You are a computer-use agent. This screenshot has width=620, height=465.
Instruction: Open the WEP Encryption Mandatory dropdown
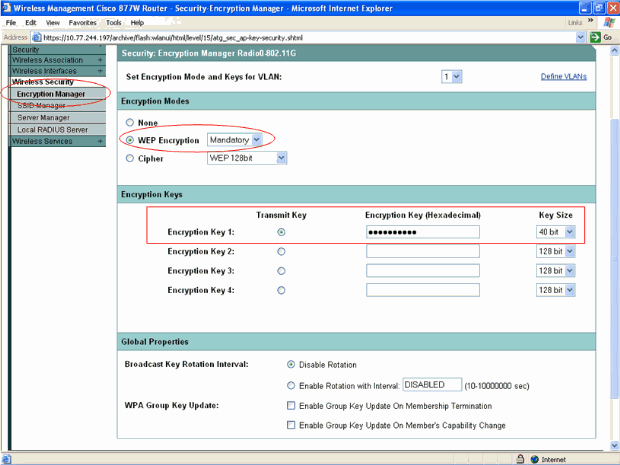234,140
